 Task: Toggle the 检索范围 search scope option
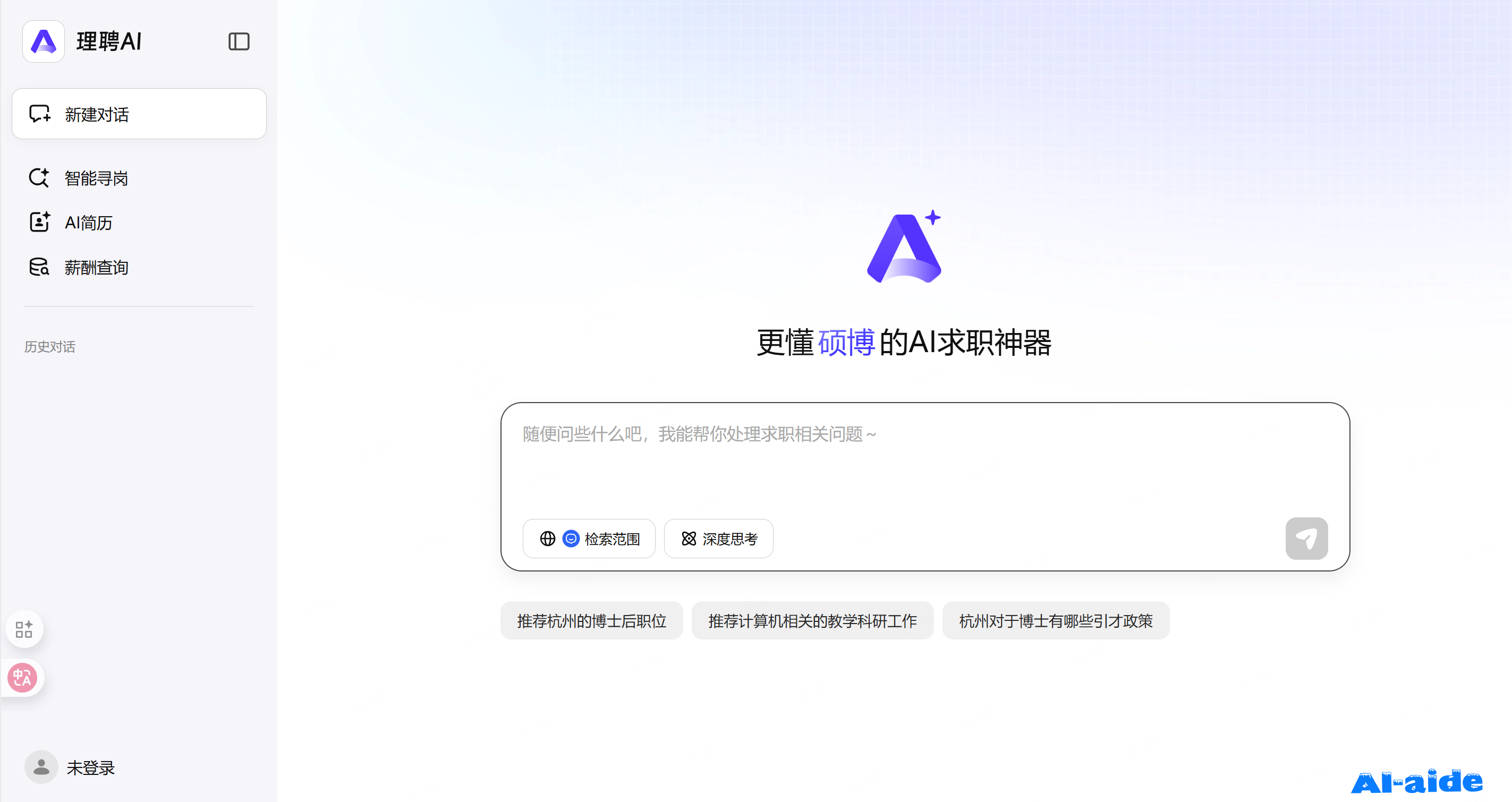589,539
